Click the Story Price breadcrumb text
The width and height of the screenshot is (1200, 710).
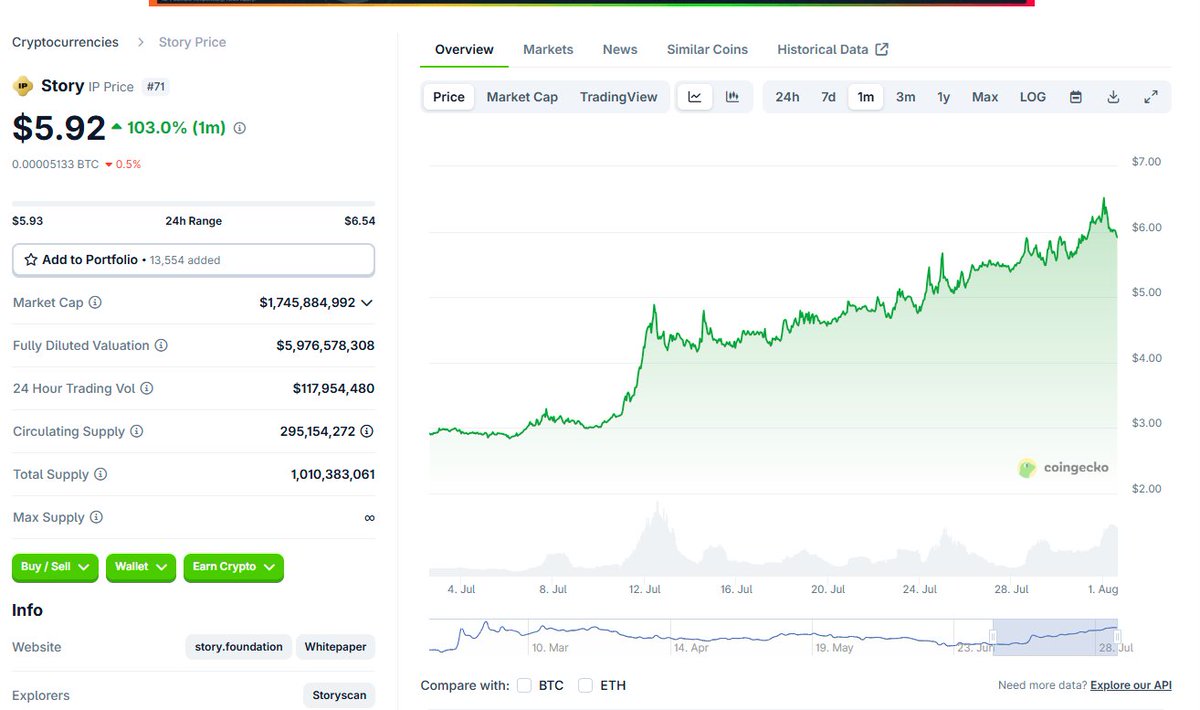point(192,42)
